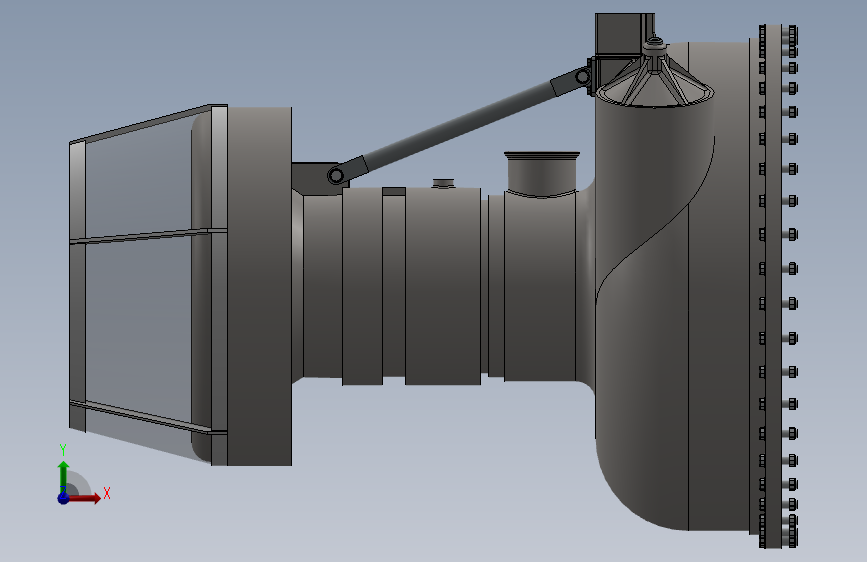The width and height of the screenshot is (867, 562).
Task: Select the flanged pipe stub on the cylinder top
Action: pyautogui.click(x=542, y=174)
